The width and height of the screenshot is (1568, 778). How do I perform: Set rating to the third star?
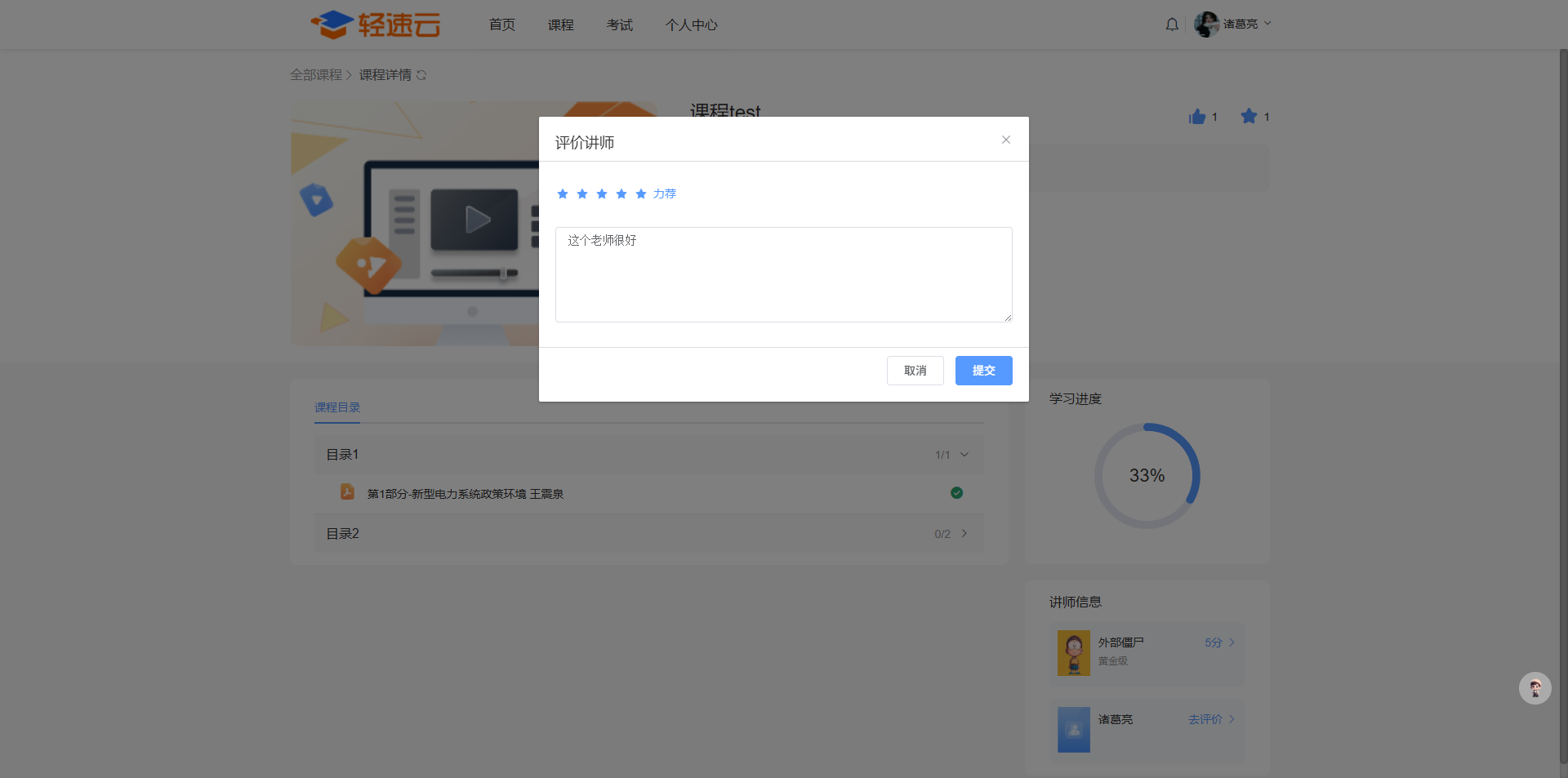(602, 193)
